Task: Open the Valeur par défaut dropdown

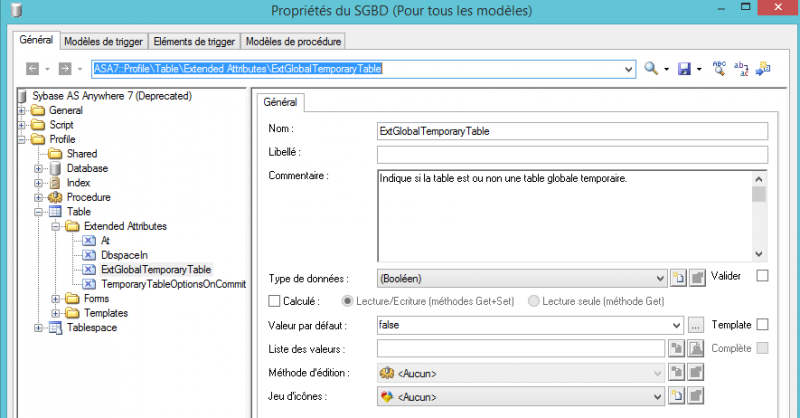Action: coord(677,325)
